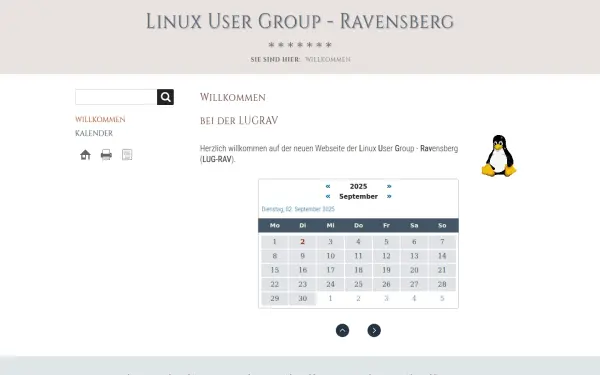Click the Tux penguin image
This screenshot has height=375, width=600.
499,156
